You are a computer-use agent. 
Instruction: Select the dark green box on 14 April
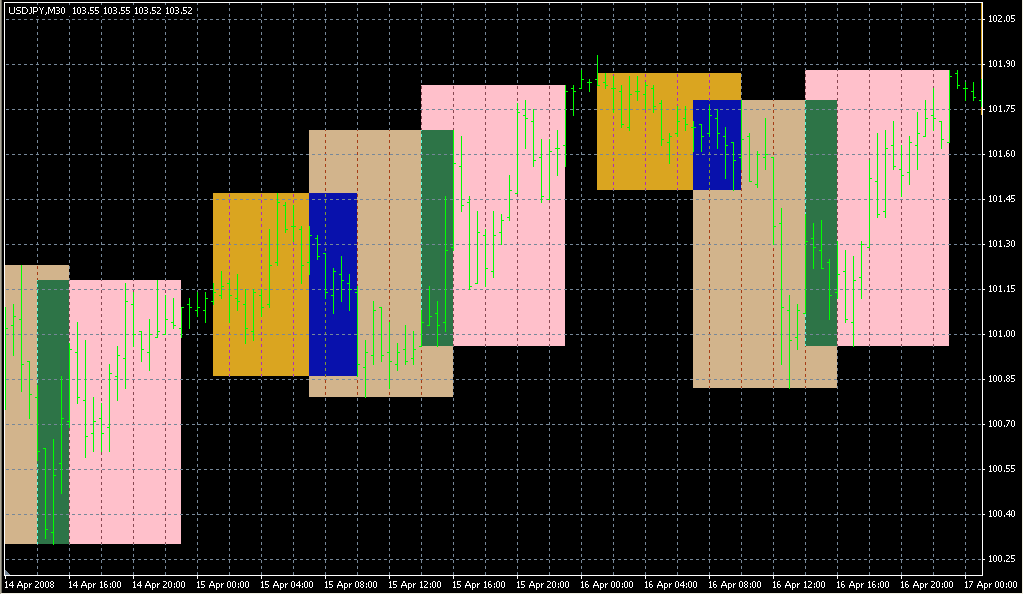tap(53, 412)
